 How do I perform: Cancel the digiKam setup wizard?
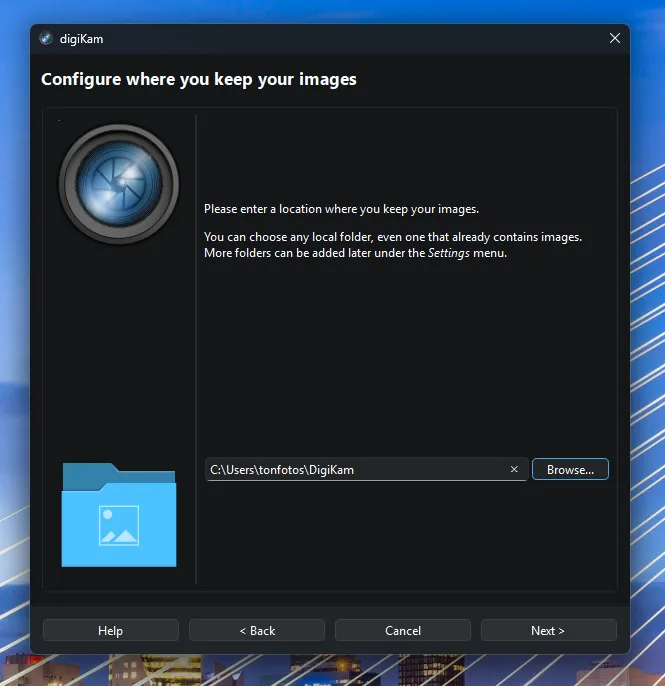coord(403,630)
